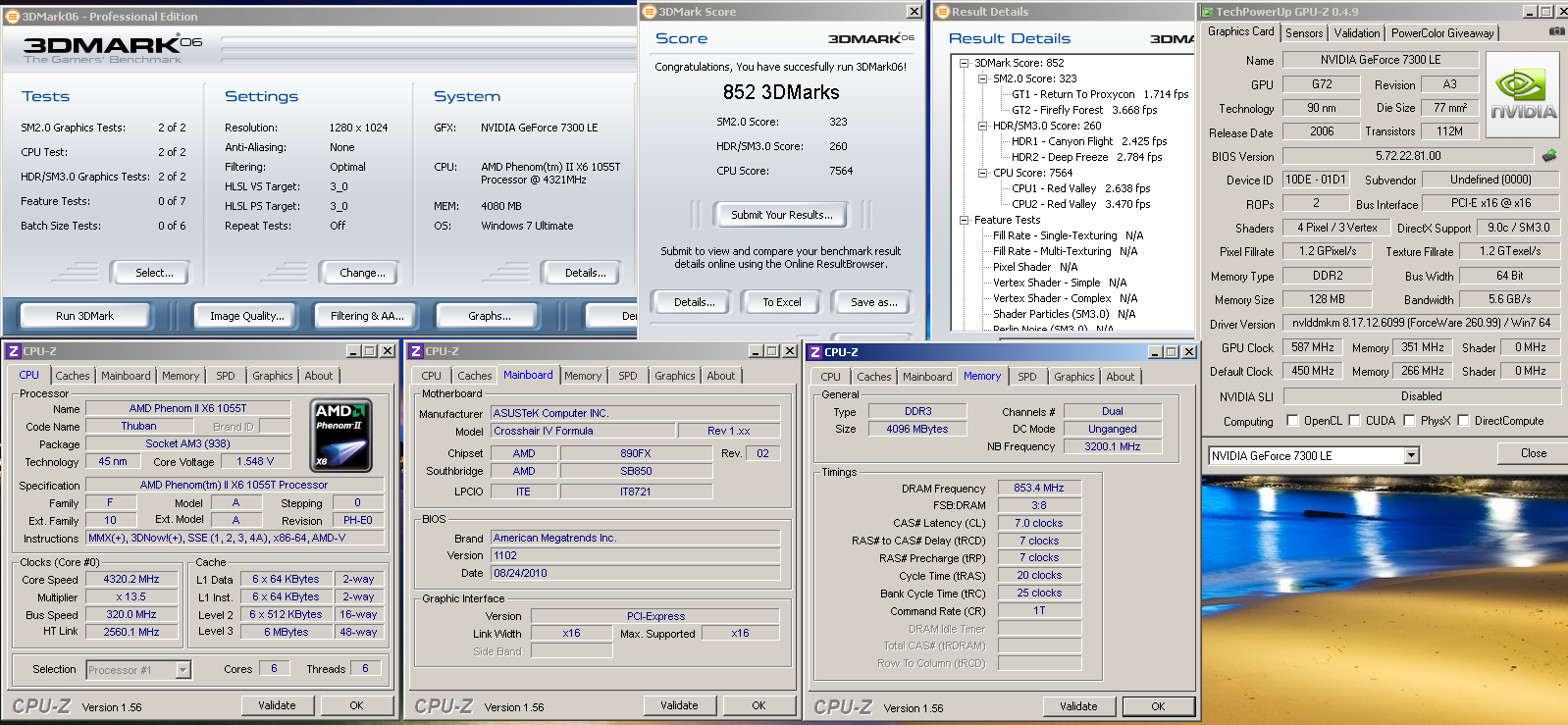Click the Core Speed 4320.2 MHz value
This screenshot has height=725, width=1568.
(x=131, y=579)
